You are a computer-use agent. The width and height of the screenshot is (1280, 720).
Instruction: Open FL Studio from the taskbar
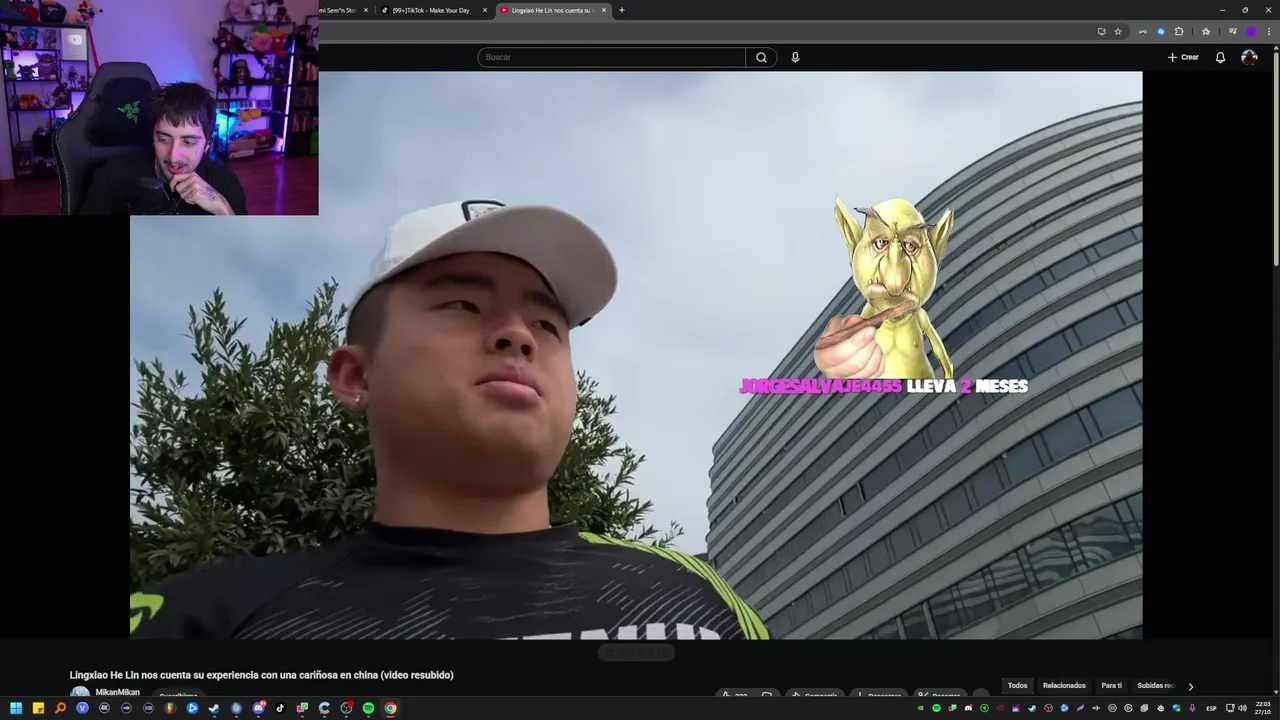[x=170, y=708]
